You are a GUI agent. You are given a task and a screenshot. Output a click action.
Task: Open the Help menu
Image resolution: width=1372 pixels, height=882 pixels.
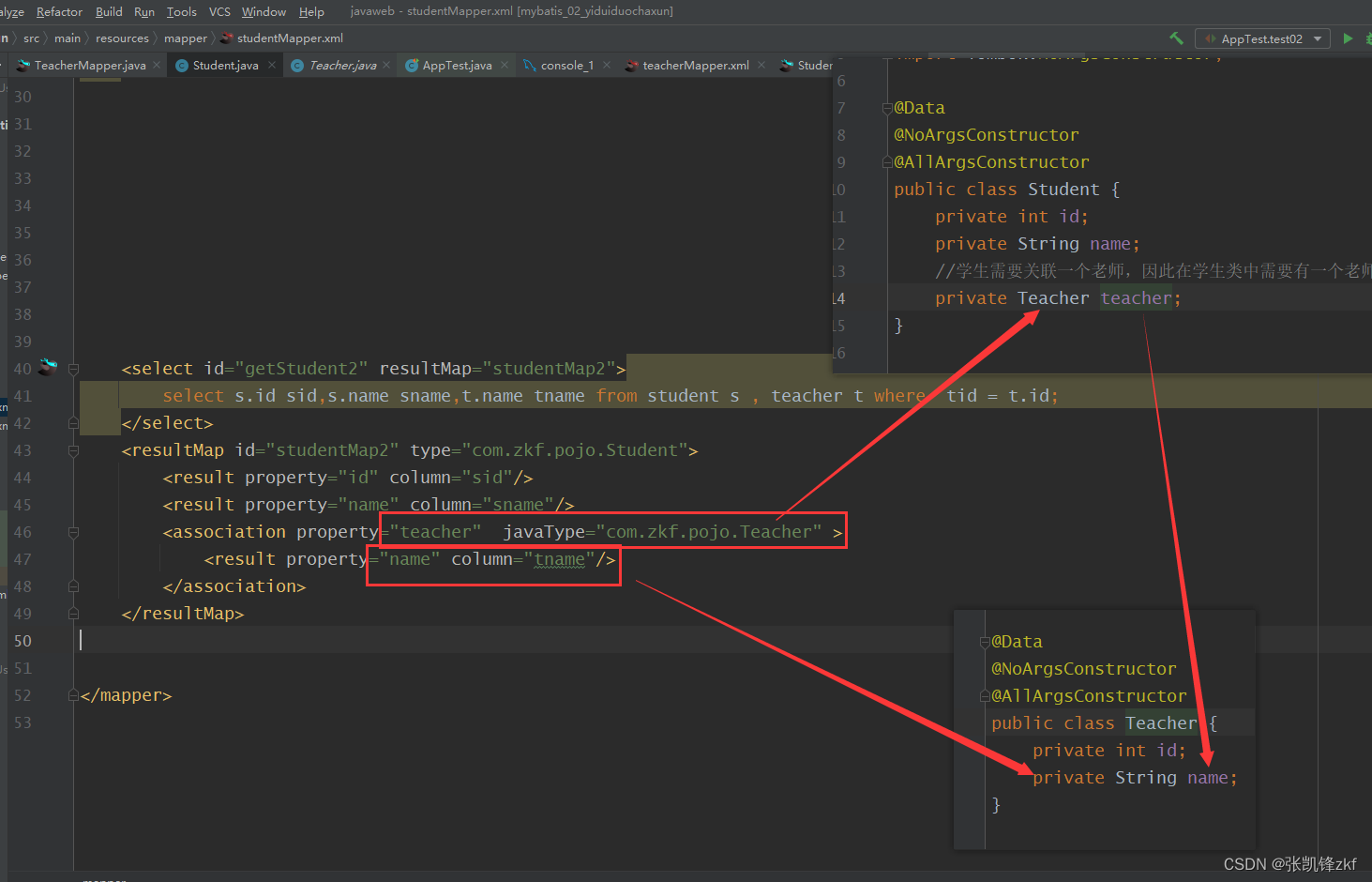pyautogui.click(x=311, y=11)
